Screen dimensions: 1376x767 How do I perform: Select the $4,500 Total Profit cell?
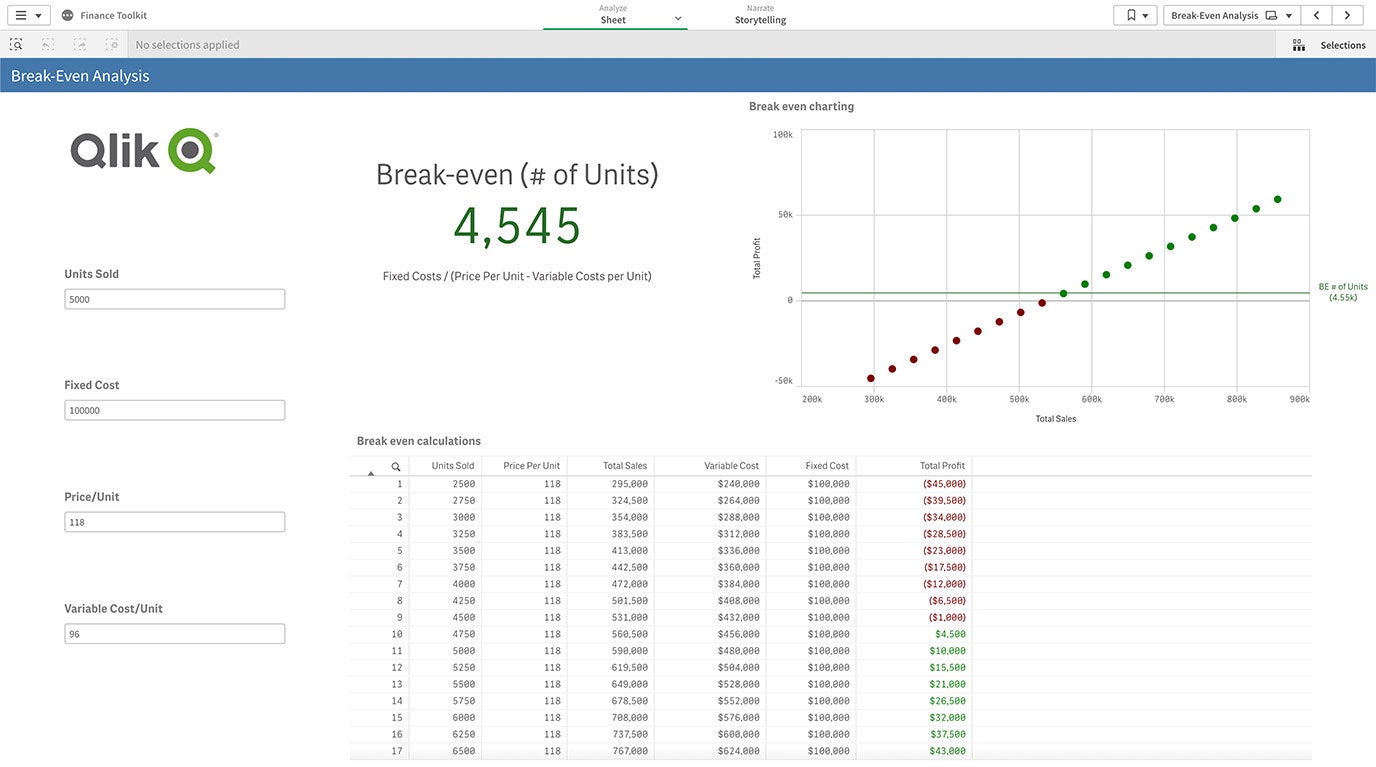point(950,634)
